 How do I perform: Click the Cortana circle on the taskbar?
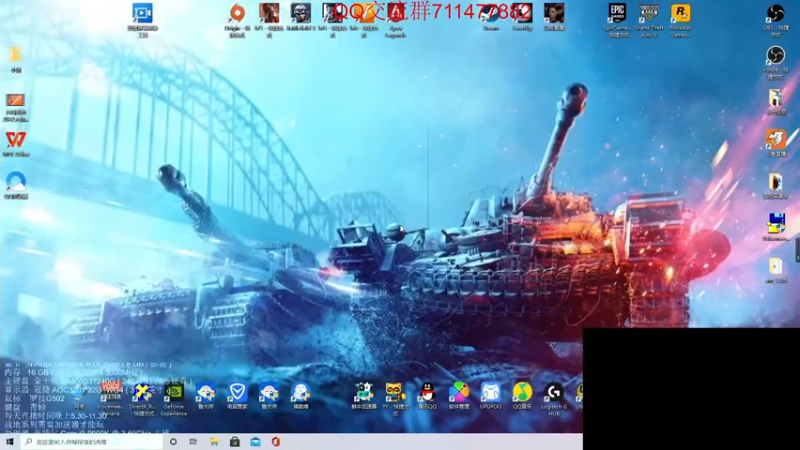click(173, 442)
